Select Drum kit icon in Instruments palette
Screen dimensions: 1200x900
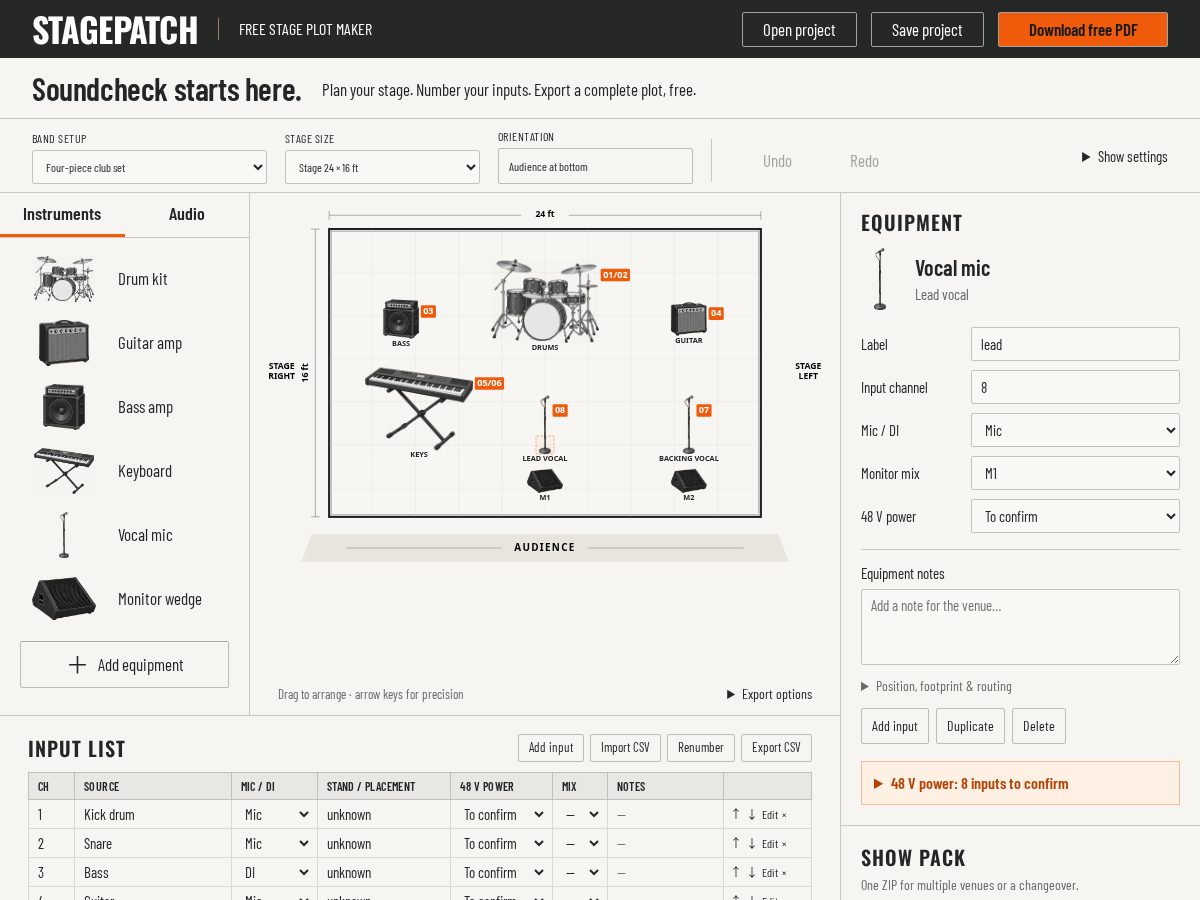coord(64,279)
